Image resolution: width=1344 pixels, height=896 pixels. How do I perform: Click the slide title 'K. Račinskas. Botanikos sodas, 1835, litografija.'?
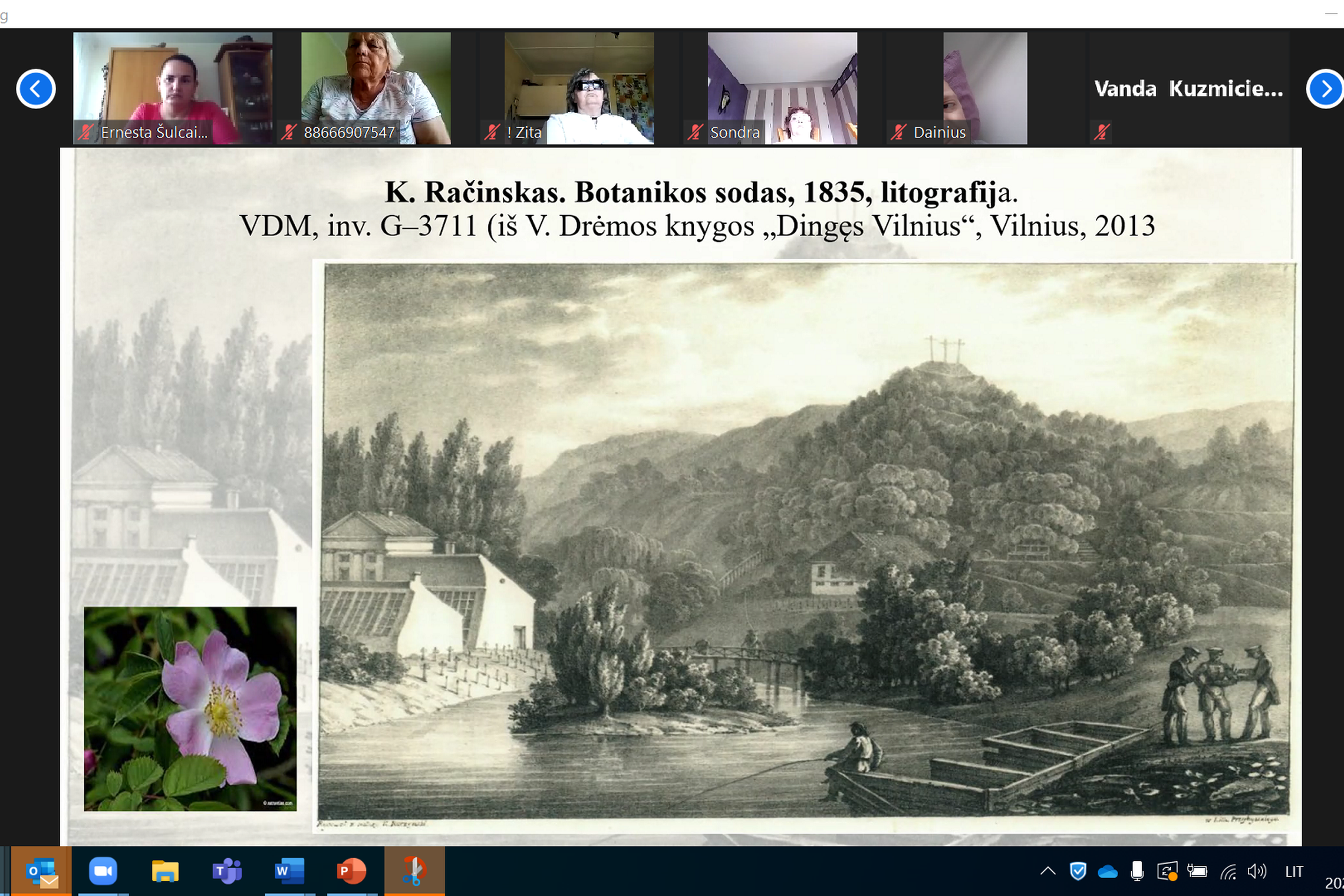[701, 192]
